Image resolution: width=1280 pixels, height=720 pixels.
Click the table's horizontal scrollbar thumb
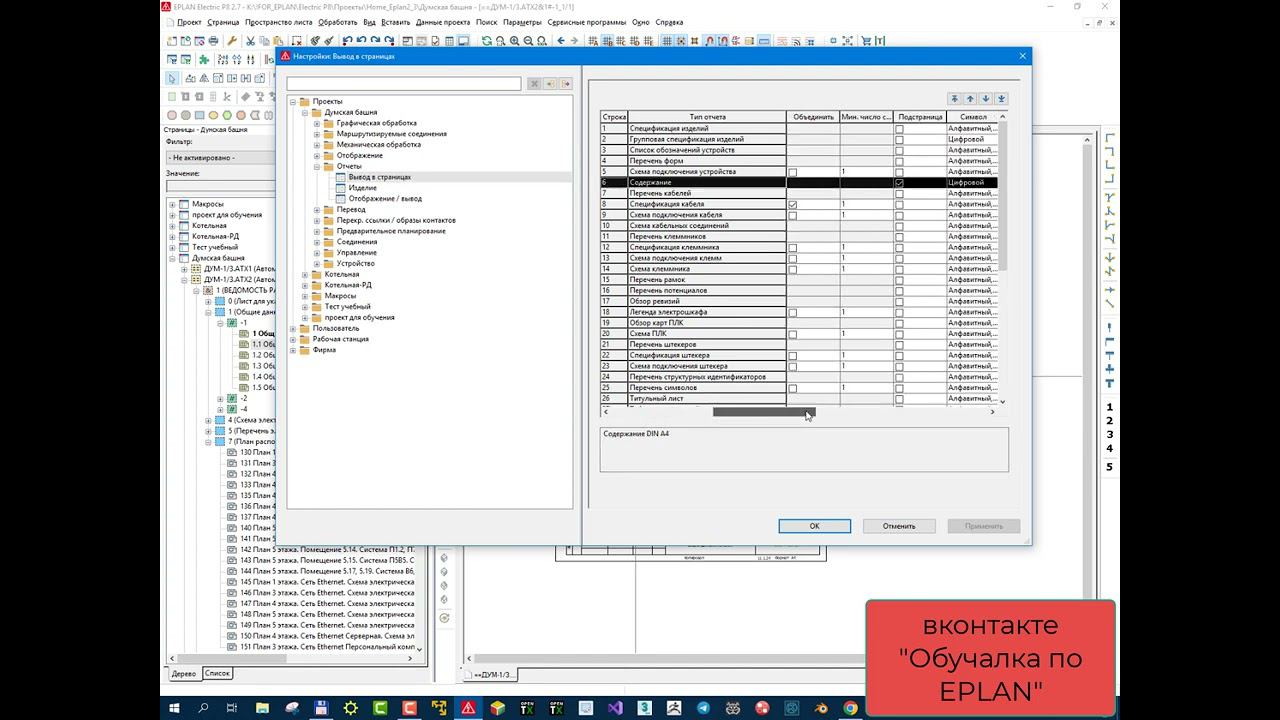click(x=764, y=411)
